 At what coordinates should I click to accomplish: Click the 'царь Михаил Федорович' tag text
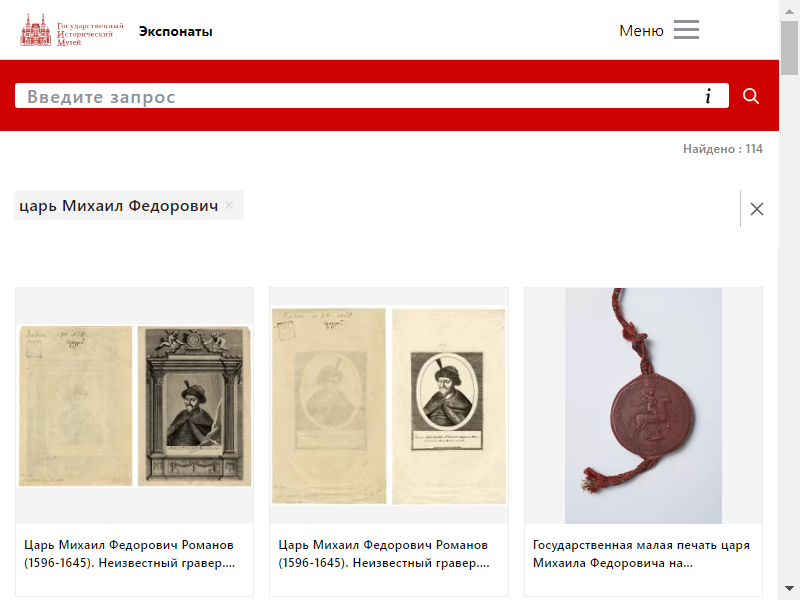[x=118, y=205]
